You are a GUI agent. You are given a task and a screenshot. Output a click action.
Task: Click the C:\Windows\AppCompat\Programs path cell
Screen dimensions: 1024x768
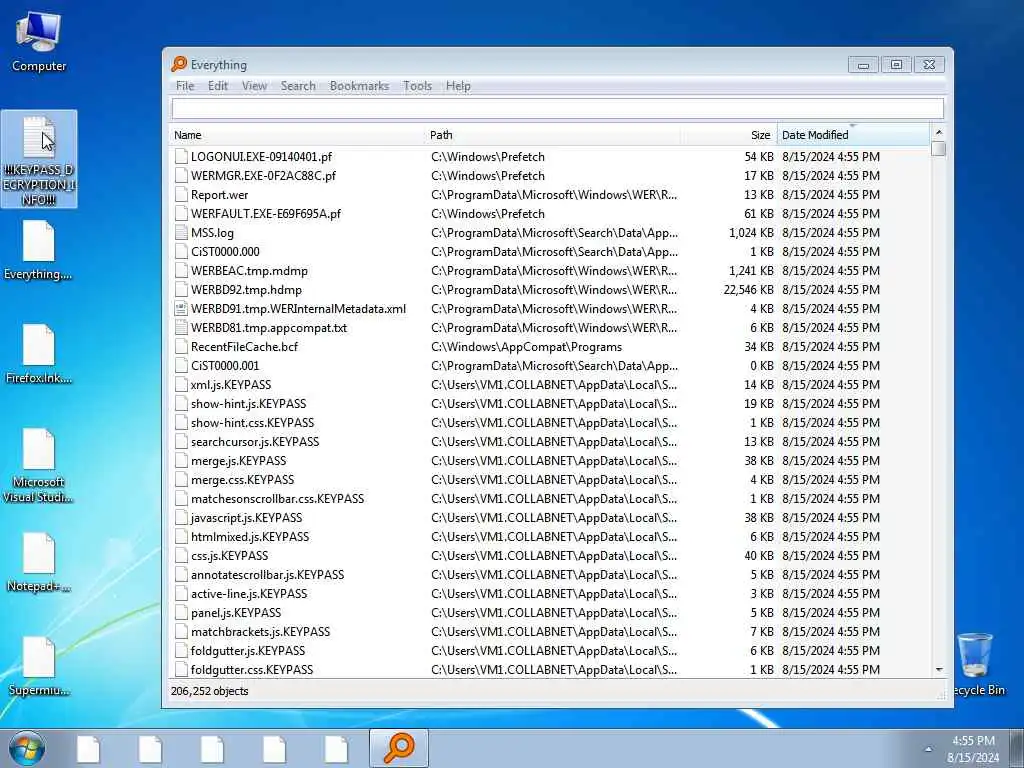point(526,347)
